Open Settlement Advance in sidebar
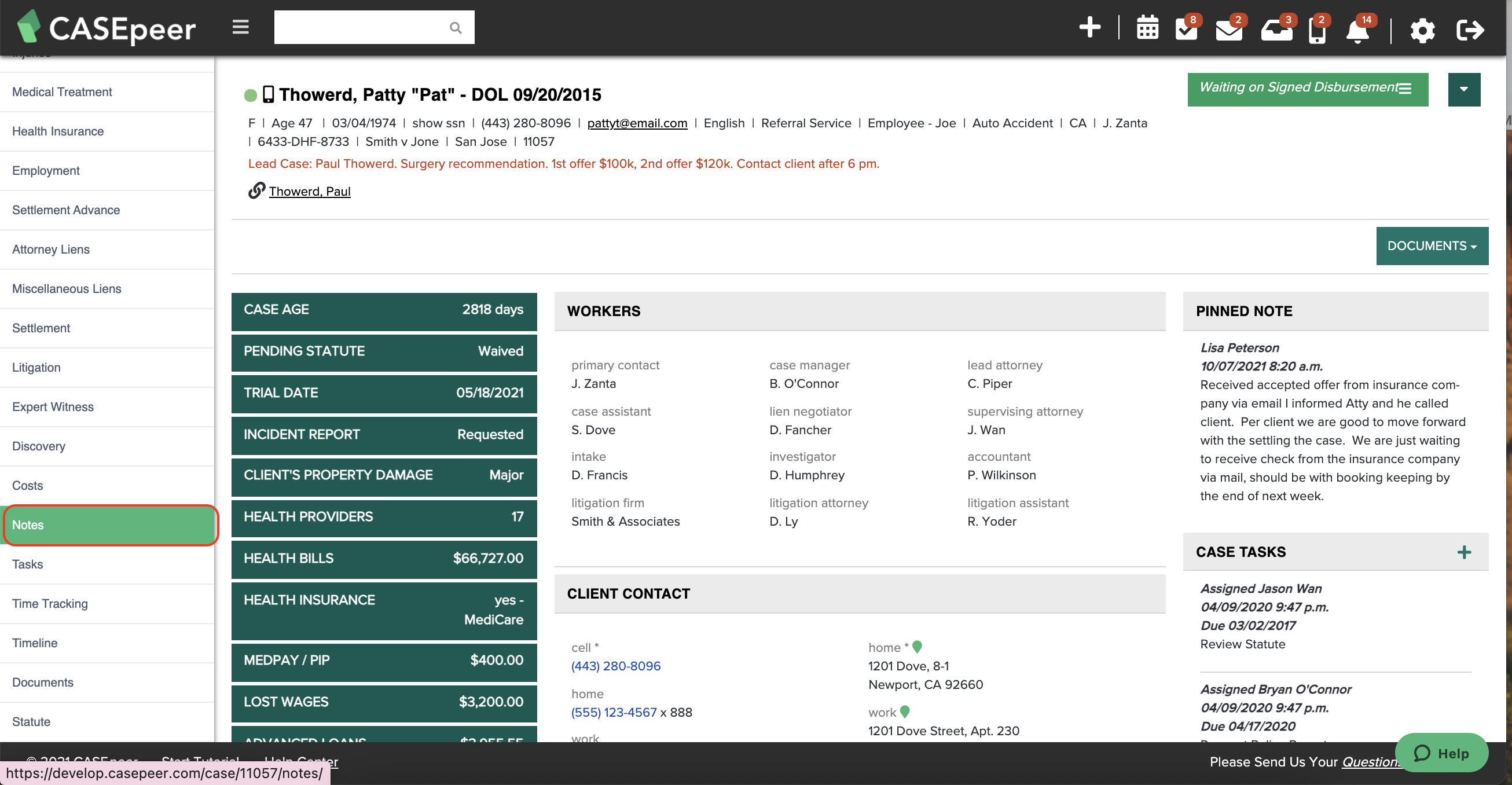This screenshot has width=1512, height=785. tap(107, 210)
